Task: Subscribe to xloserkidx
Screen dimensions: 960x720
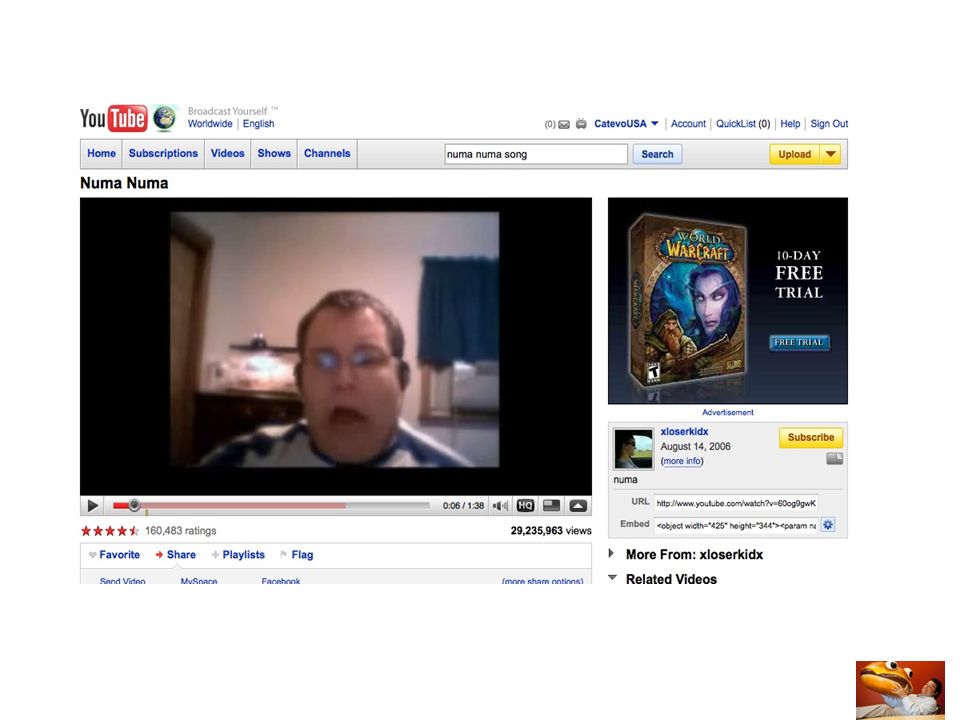Action: (811, 438)
